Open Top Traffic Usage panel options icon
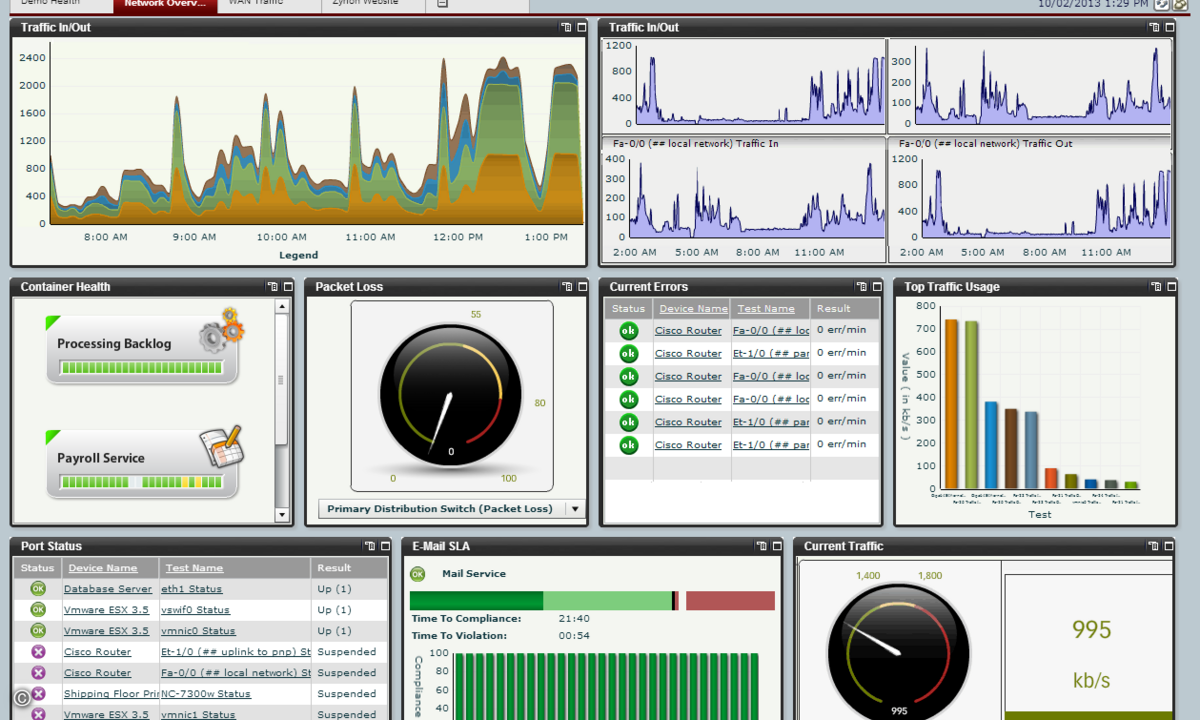The image size is (1200, 720). point(1155,287)
